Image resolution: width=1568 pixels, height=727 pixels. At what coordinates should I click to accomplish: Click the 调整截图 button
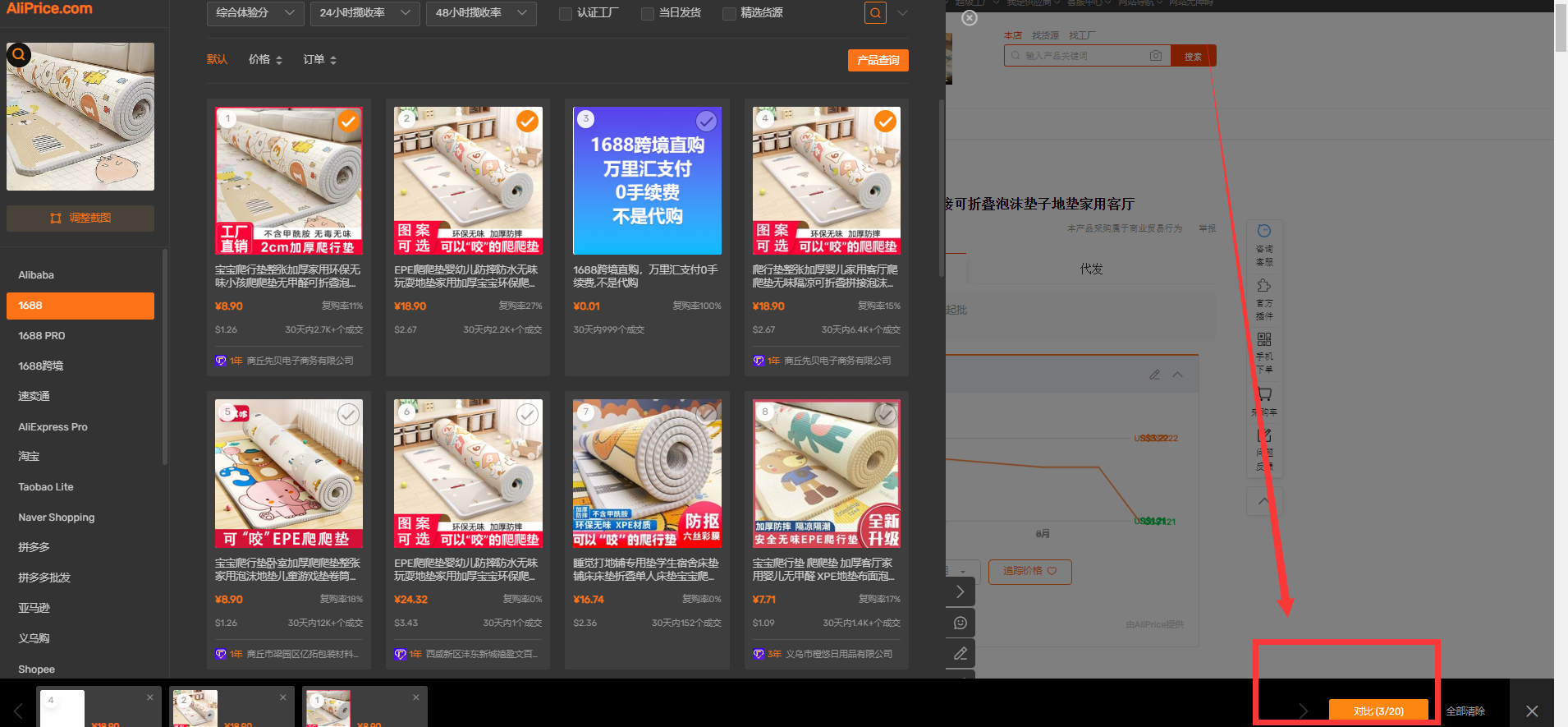[80, 218]
